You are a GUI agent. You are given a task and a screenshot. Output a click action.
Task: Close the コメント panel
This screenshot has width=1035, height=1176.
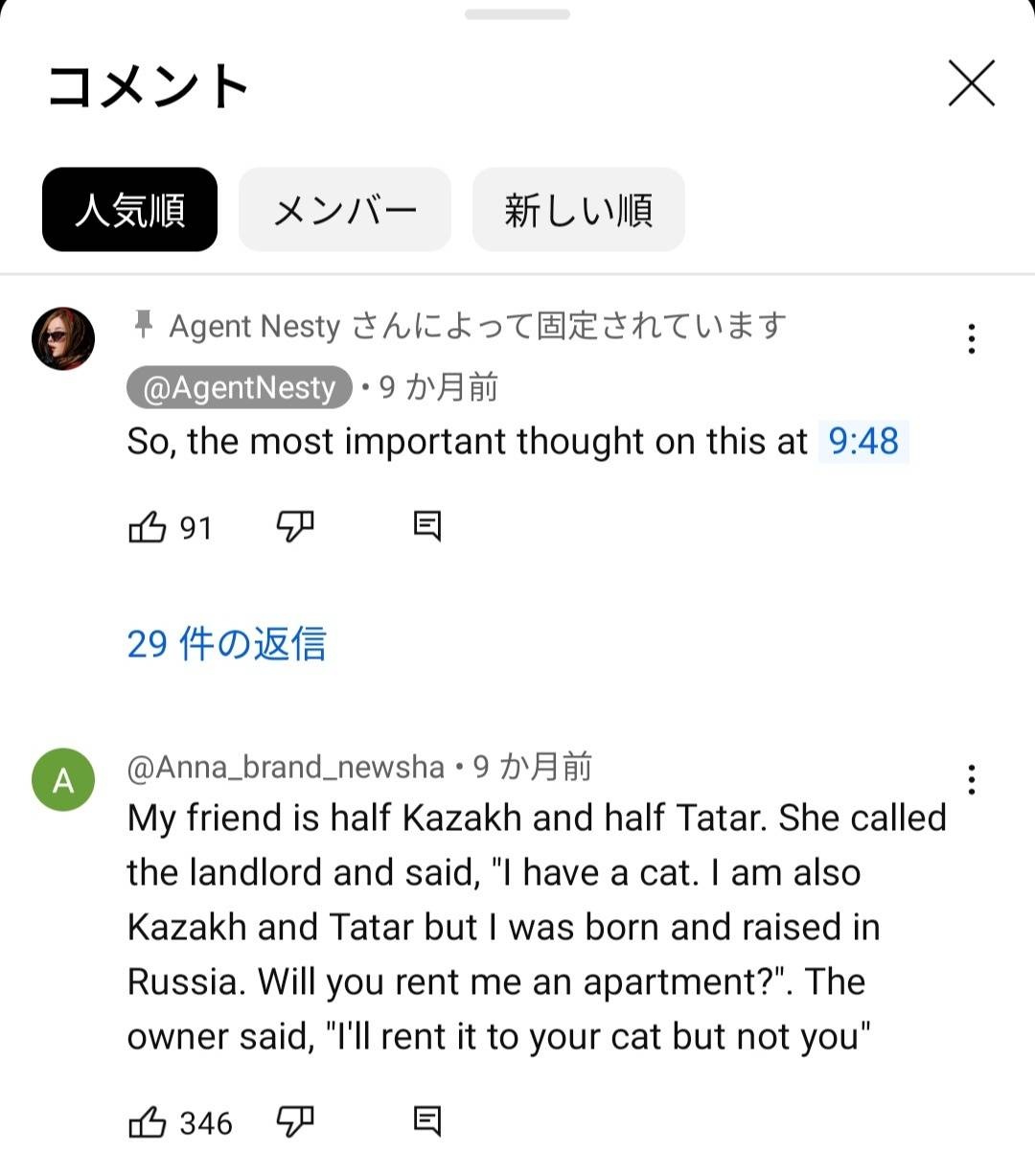(971, 83)
